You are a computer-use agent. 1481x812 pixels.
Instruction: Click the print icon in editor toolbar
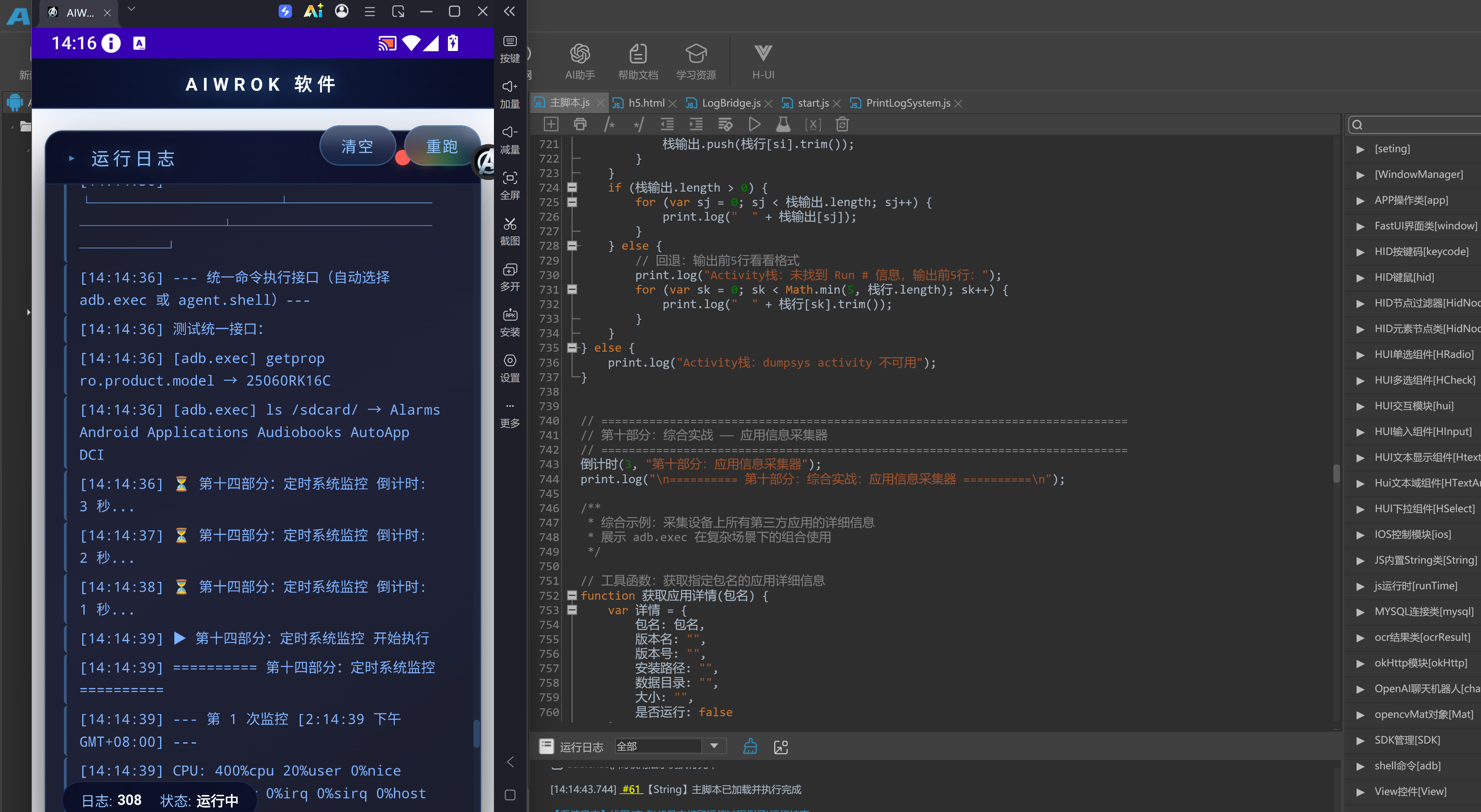point(580,124)
